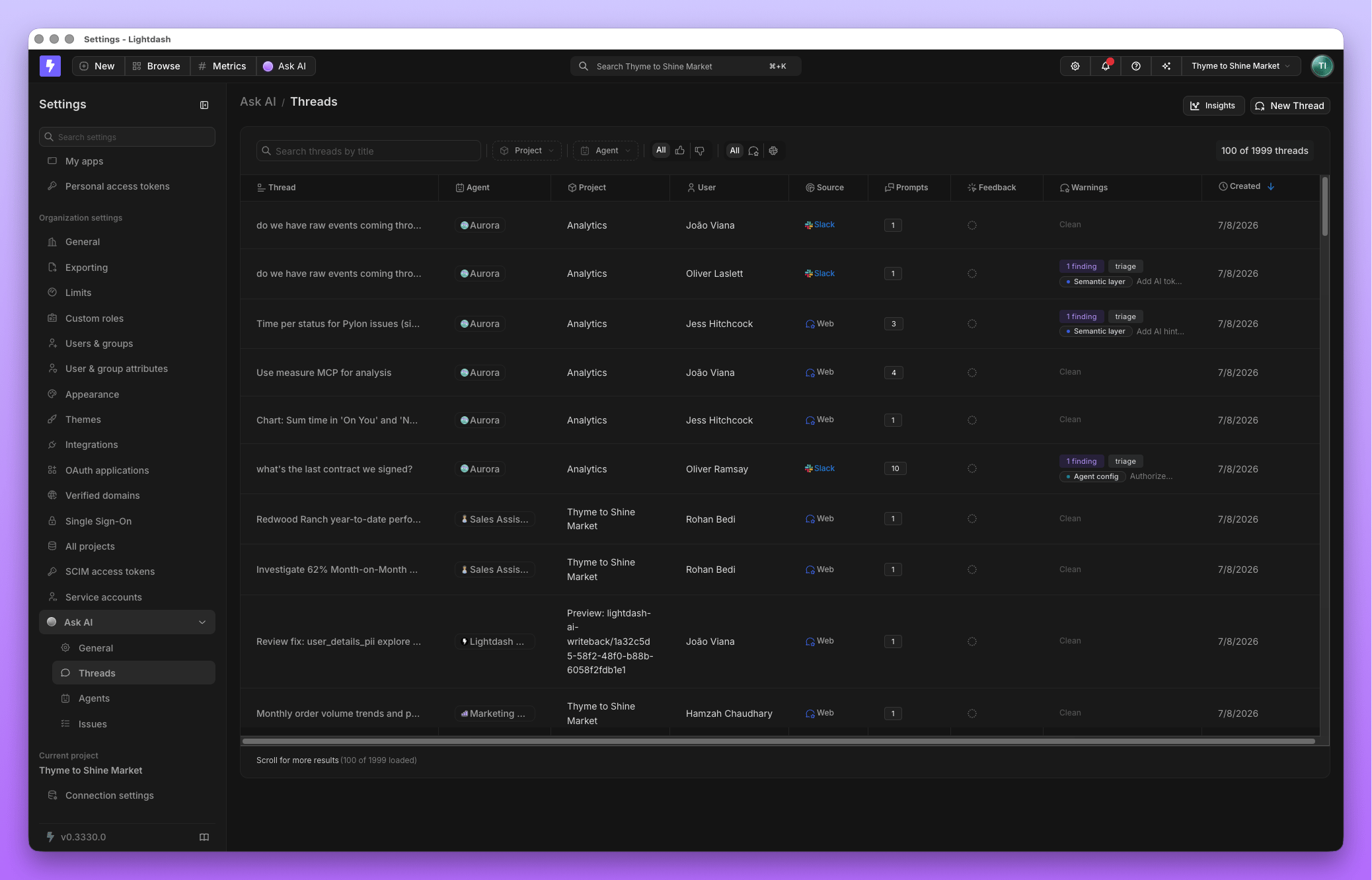
Task: Collapse the Ask AI settings section
Action: [x=202, y=622]
